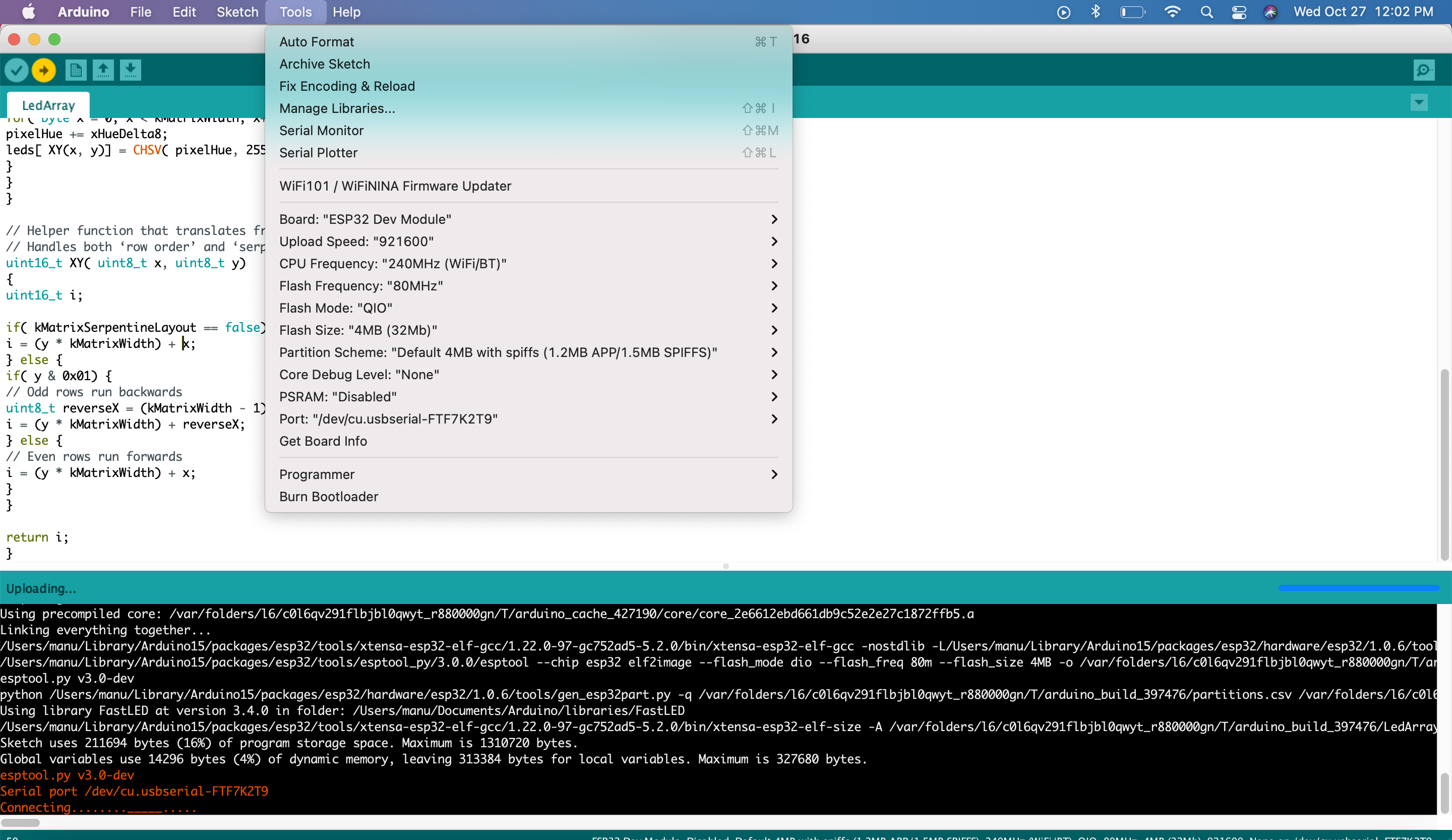Close the open Tools menu
The width and height of the screenshot is (1452, 840).
295,12
